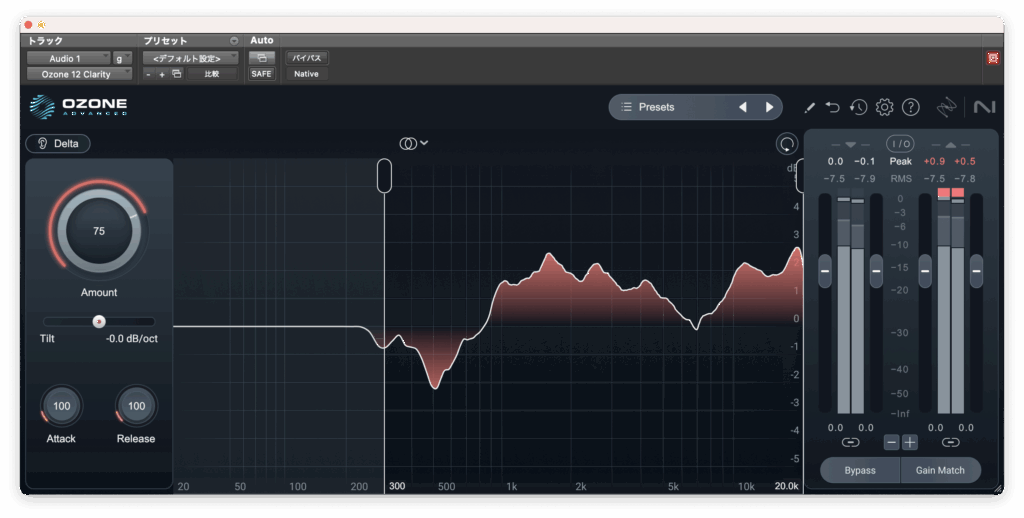Go to the next preset arrow
Screen dimensions: 1024x518
coord(769,107)
